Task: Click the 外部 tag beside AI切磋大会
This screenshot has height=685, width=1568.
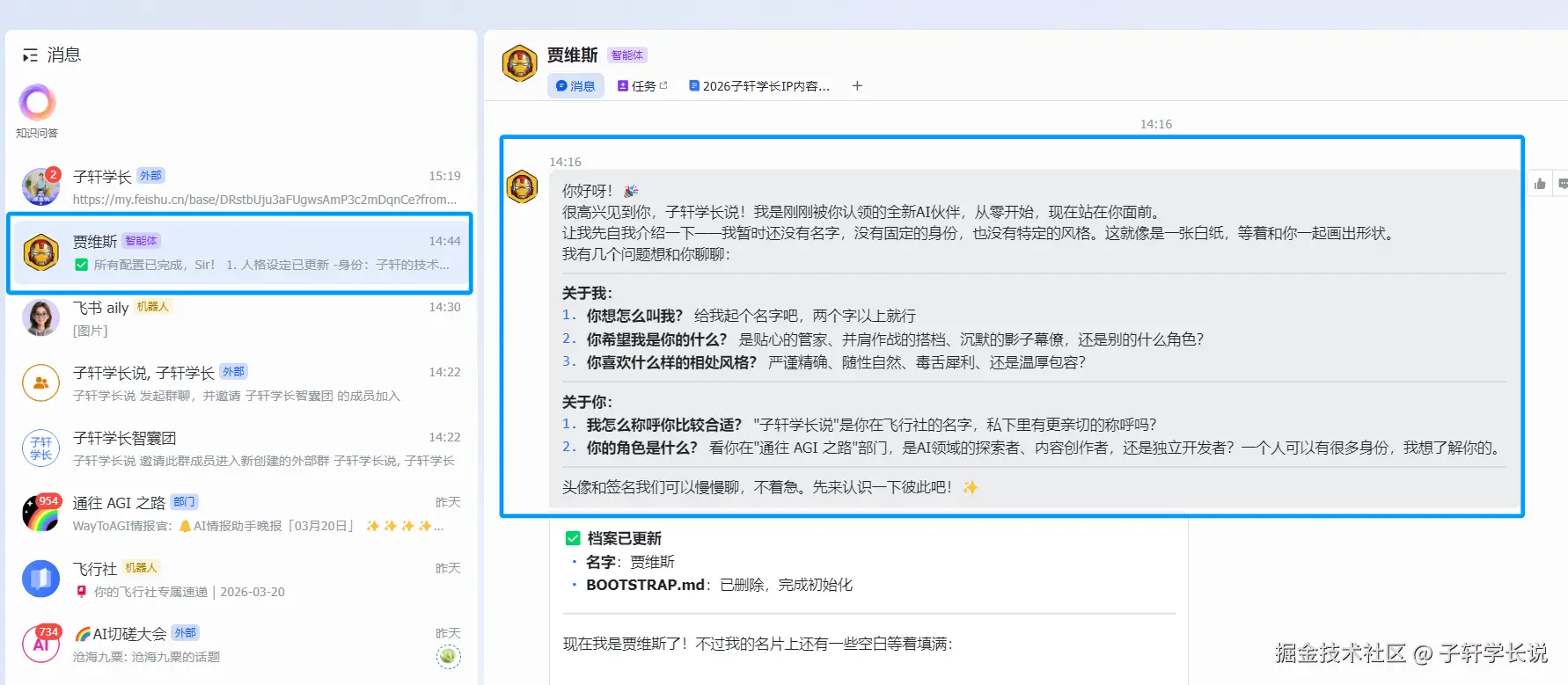Action: coord(186,633)
